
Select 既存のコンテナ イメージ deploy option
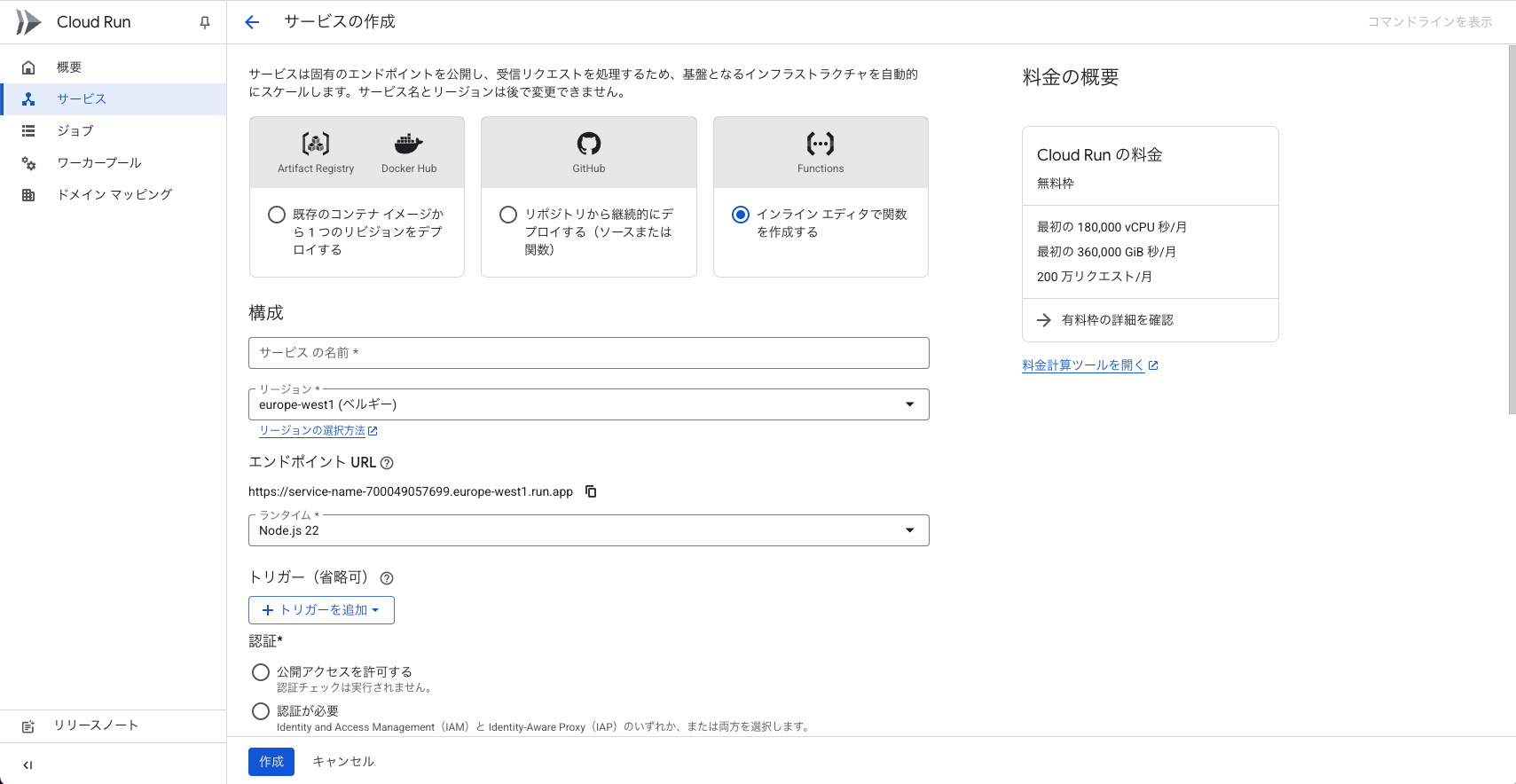tap(277, 215)
